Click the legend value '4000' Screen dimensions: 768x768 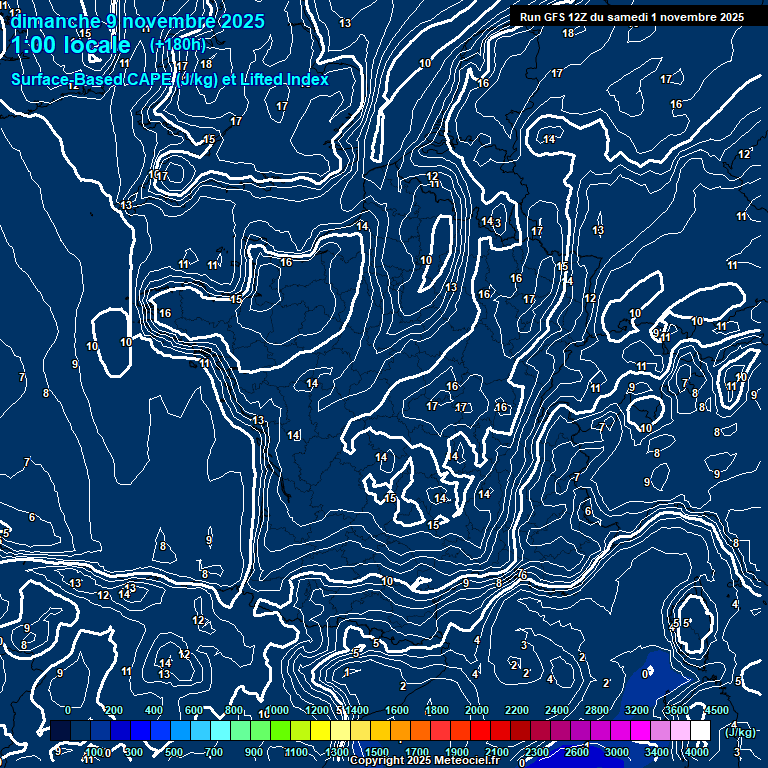tap(697, 752)
